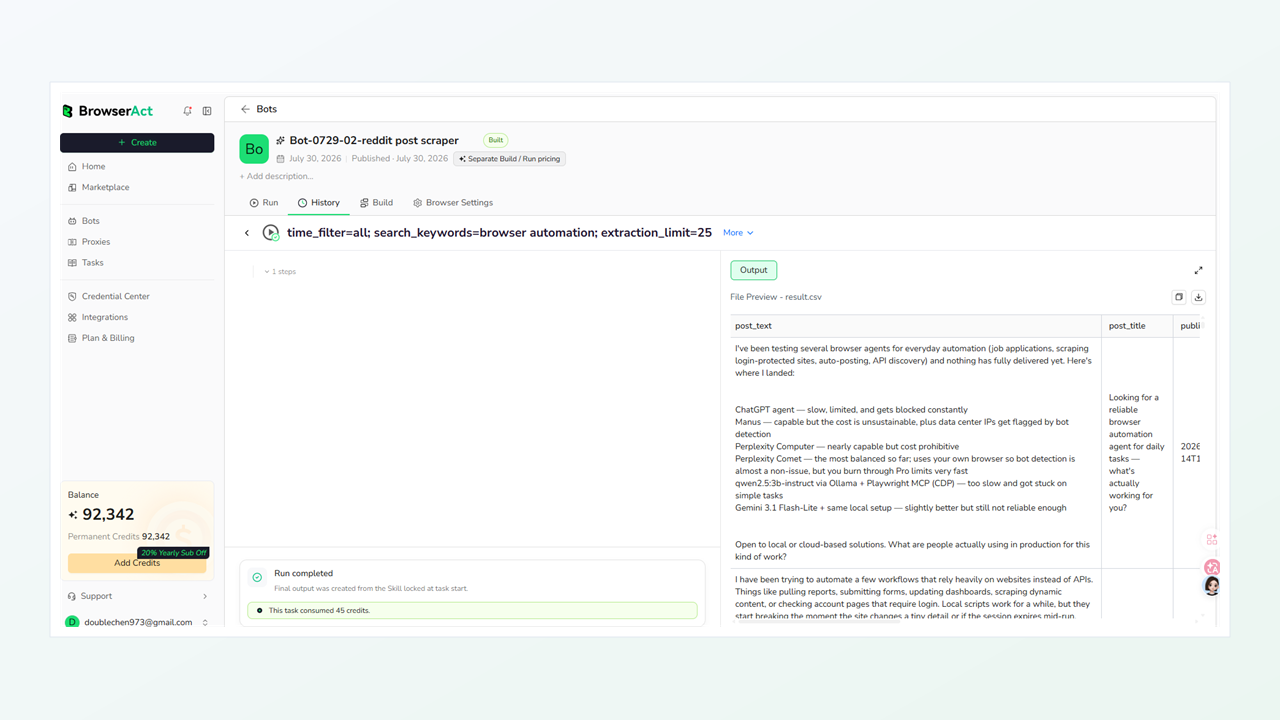
Task: Copy the result.csv file preview
Action: [1179, 297]
